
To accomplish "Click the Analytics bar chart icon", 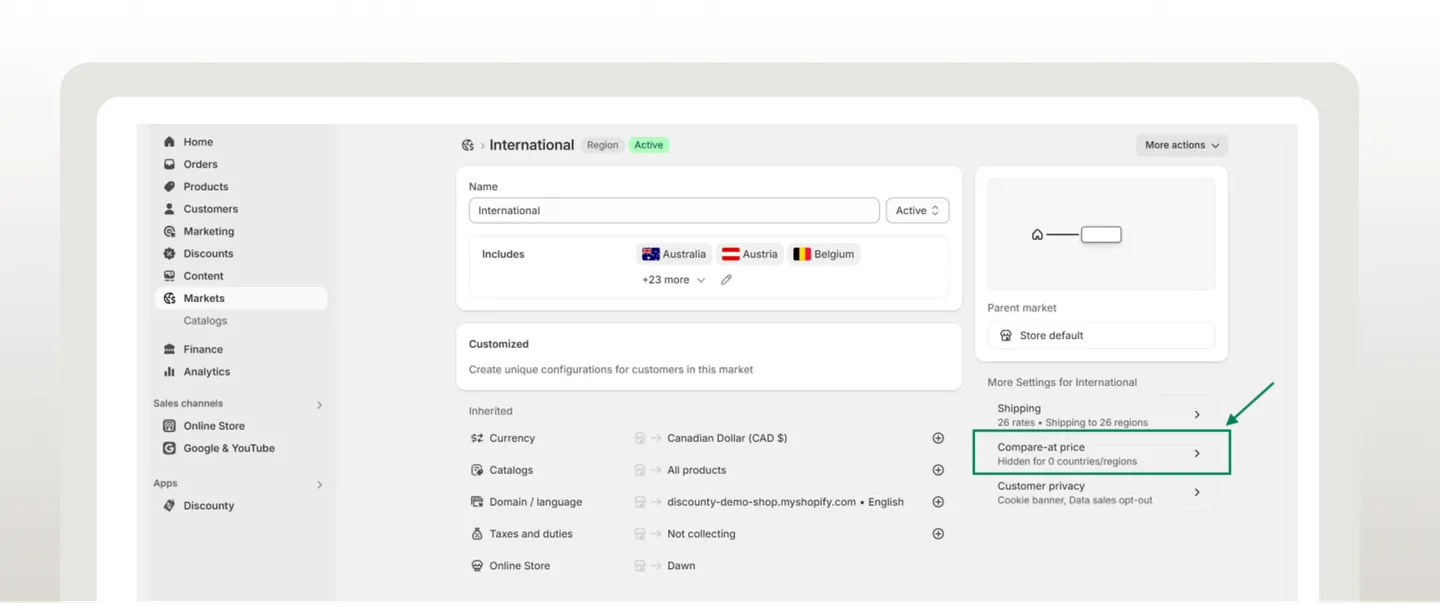I will [x=169, y=372].
